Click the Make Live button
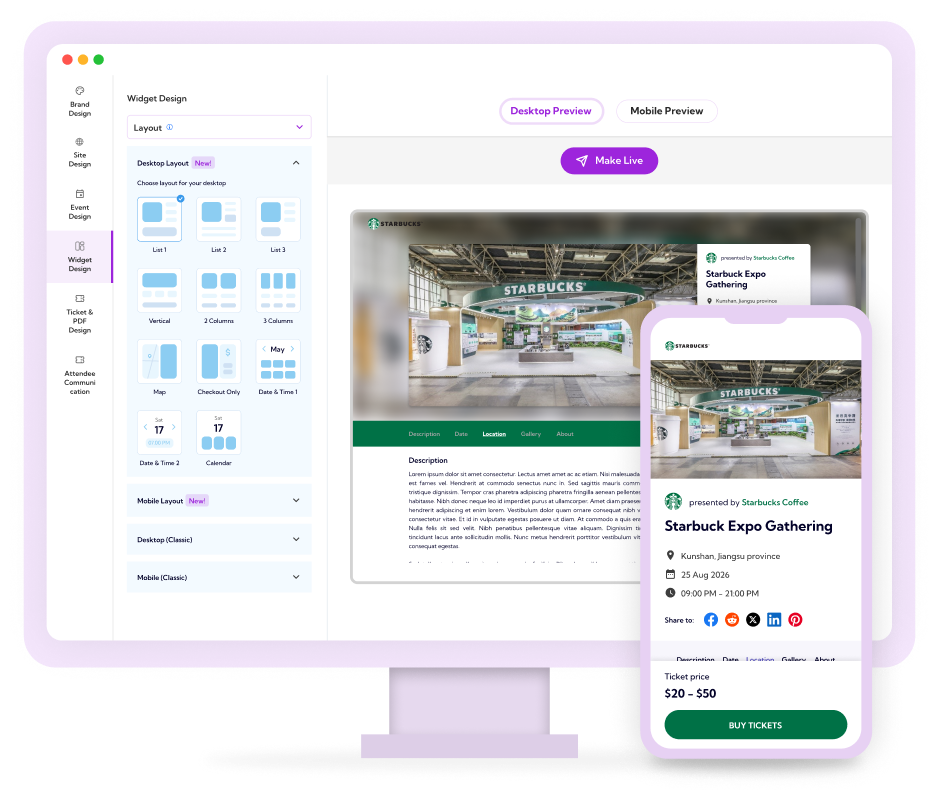The width and height of the screenshot is (939, 795). point(609,160)
